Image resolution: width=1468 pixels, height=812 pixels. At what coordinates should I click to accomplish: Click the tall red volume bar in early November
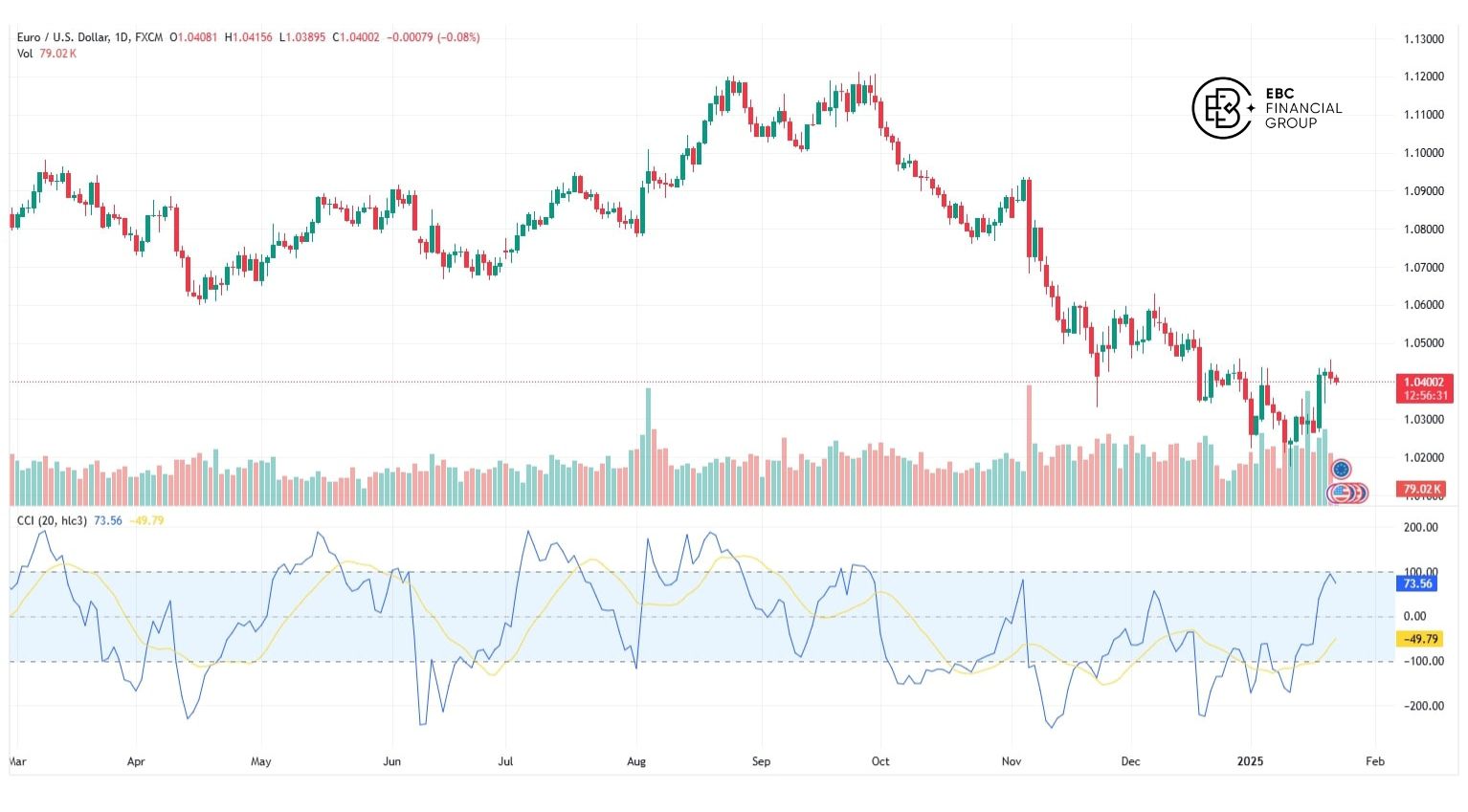tap(1029, 443)
